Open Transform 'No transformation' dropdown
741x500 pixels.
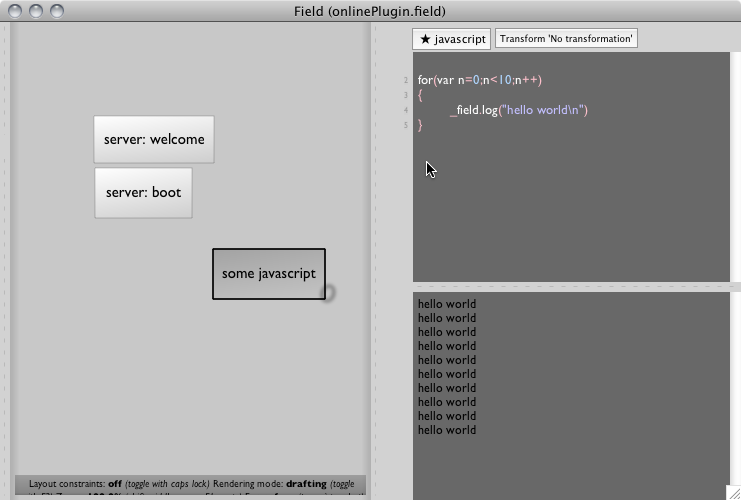tap(566, 39)
